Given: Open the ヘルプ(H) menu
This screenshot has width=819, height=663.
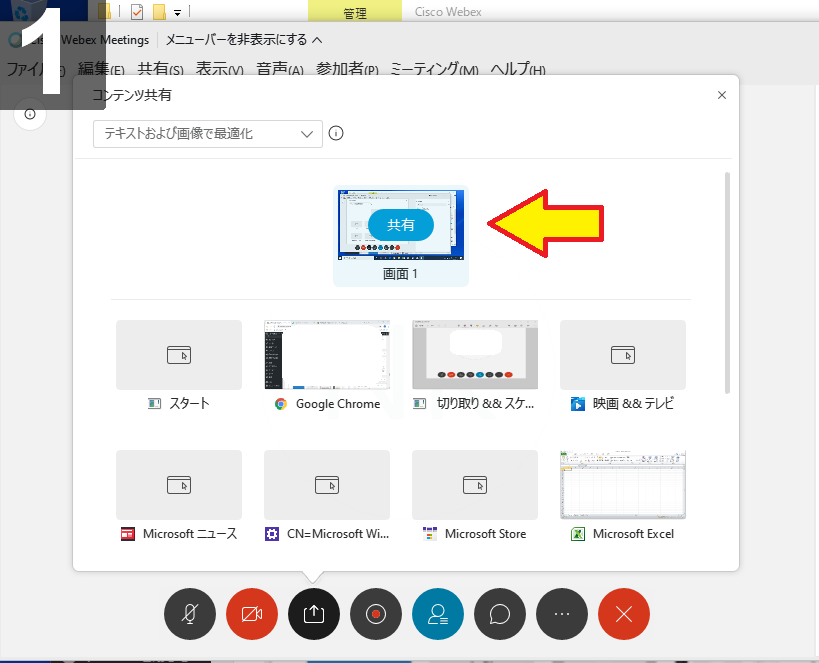Looking at the screenshot, I should point(518,69).
